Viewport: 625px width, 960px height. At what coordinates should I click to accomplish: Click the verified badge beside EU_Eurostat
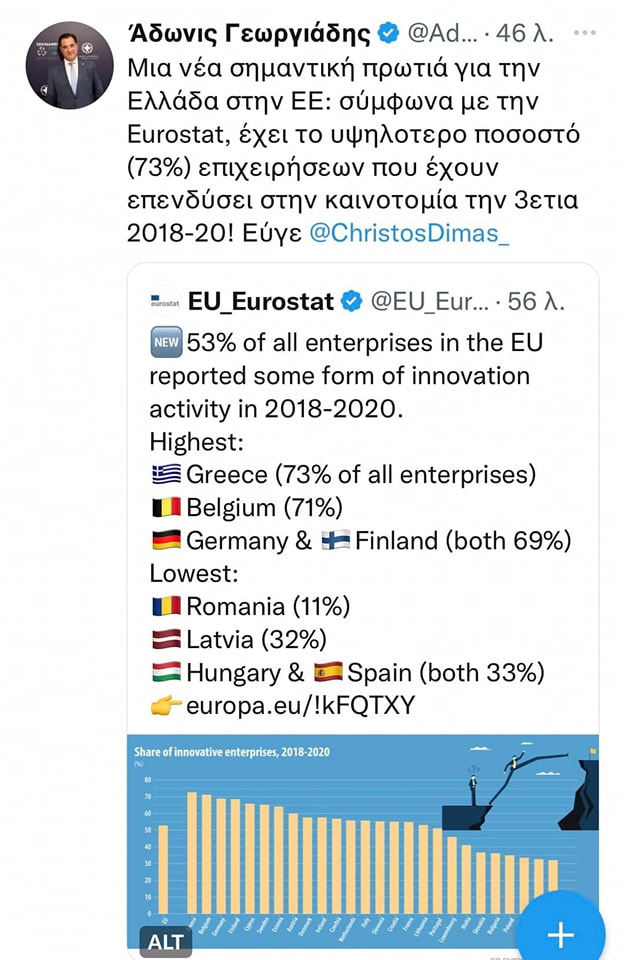pyautogui.click(x=351, y=301)
